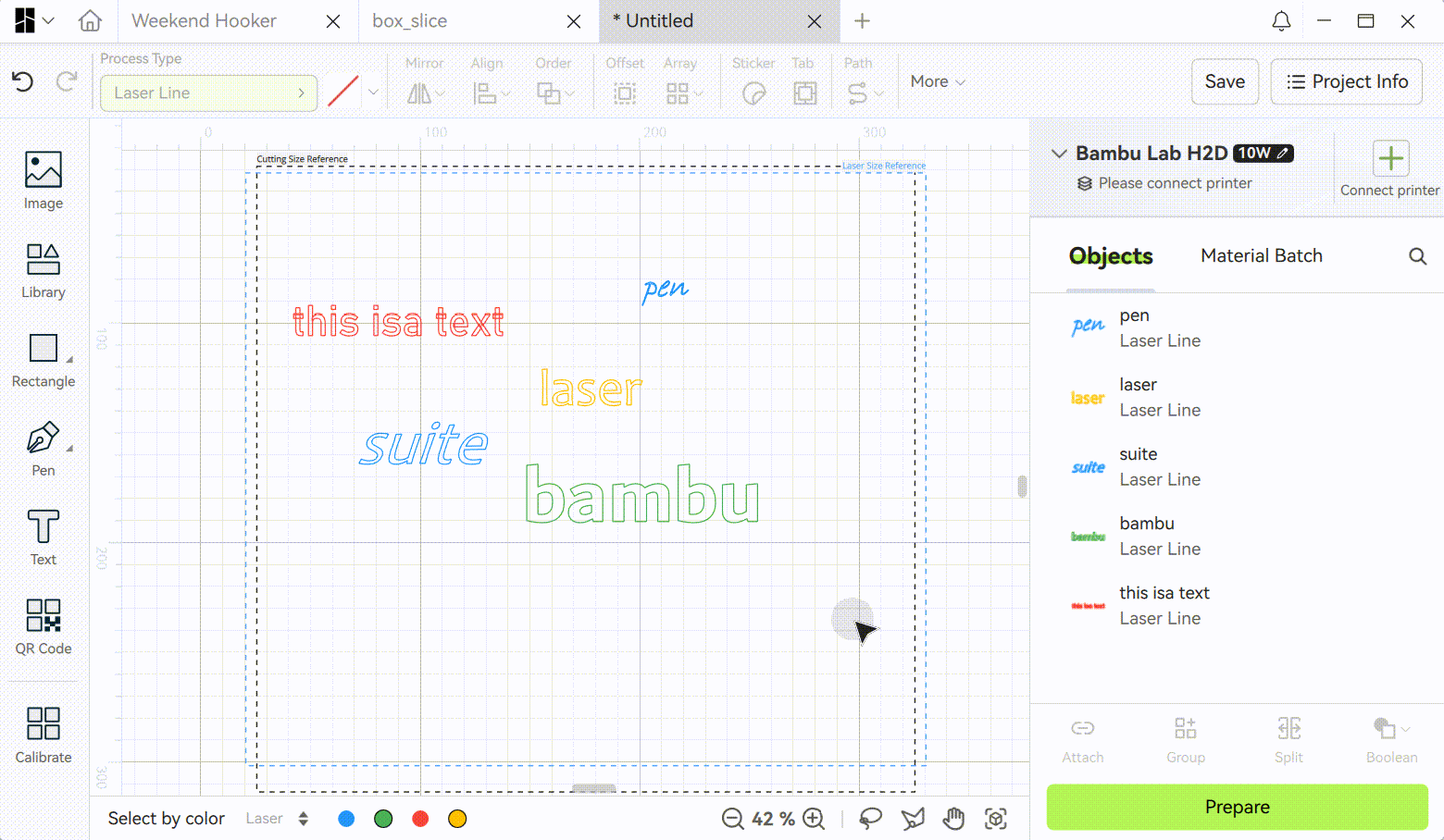Search objects with magnifier icon

point(1417,256)
